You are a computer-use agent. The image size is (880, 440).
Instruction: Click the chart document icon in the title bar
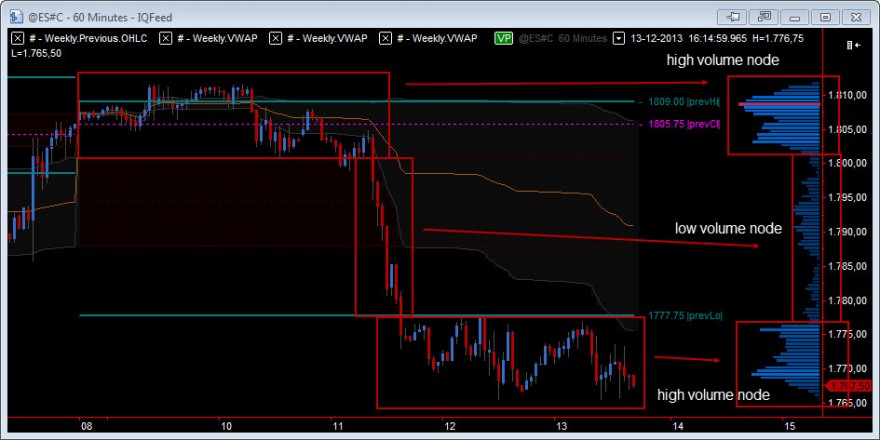pos(15,17)
